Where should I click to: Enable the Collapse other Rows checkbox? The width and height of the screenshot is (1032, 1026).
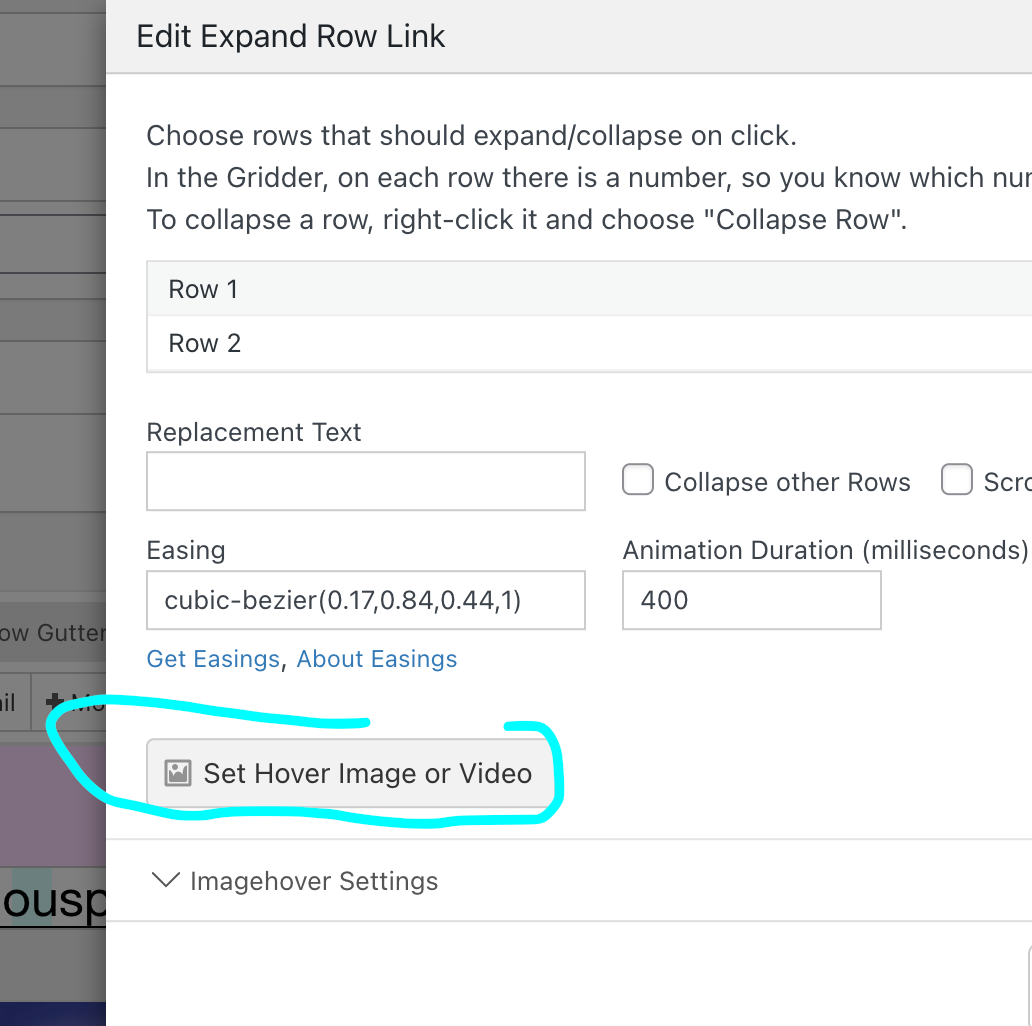638,480
